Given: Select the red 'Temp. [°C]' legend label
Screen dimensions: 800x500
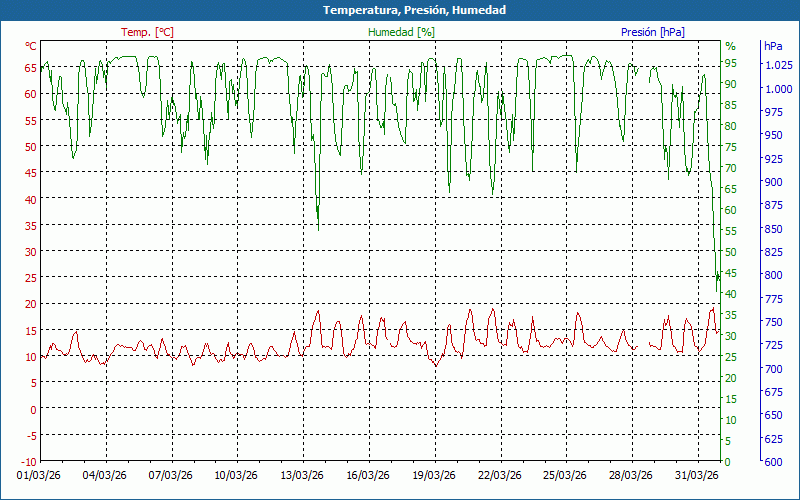Looking at the screenshot, I should pos(147,32).
